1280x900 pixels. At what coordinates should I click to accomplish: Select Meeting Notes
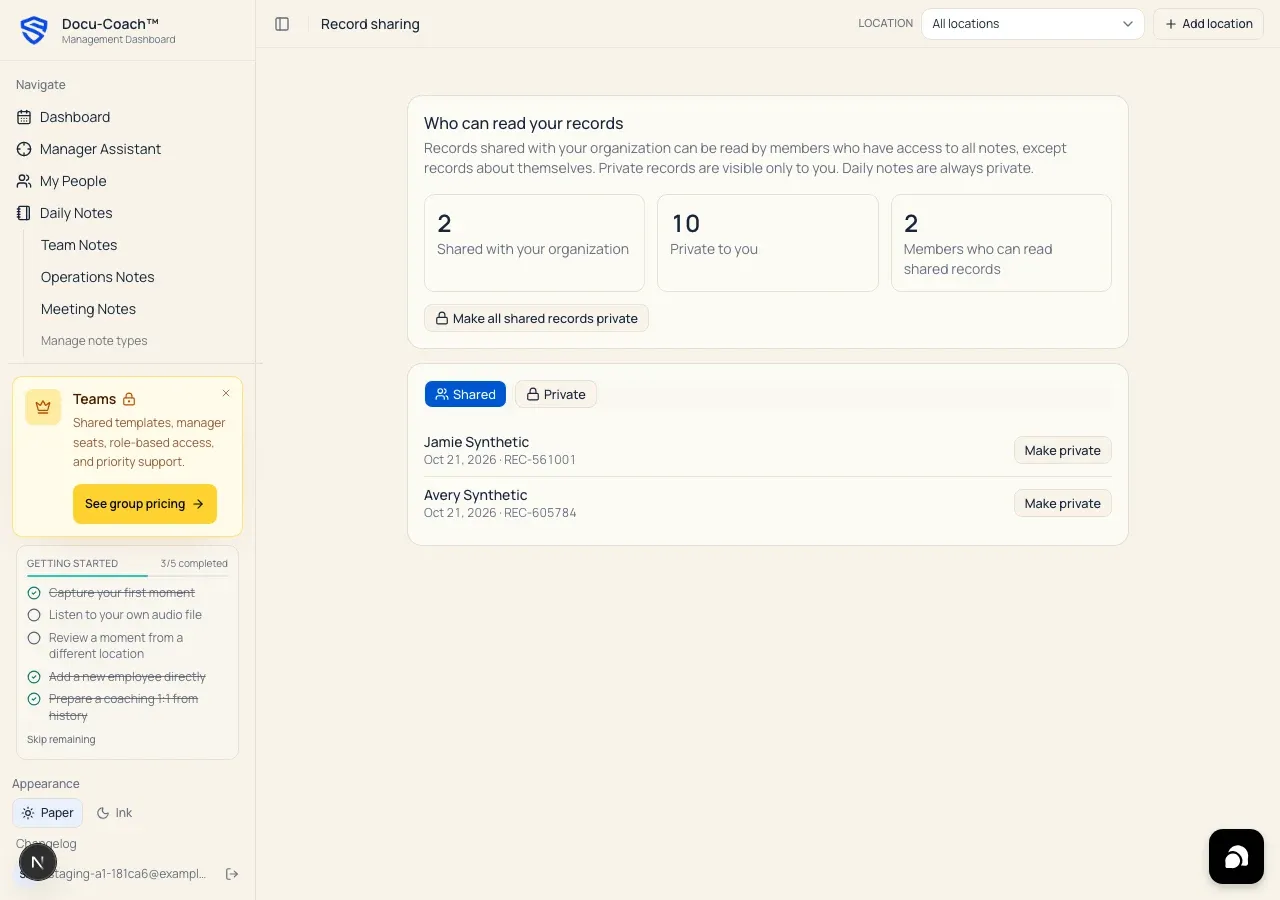point(88,309)
